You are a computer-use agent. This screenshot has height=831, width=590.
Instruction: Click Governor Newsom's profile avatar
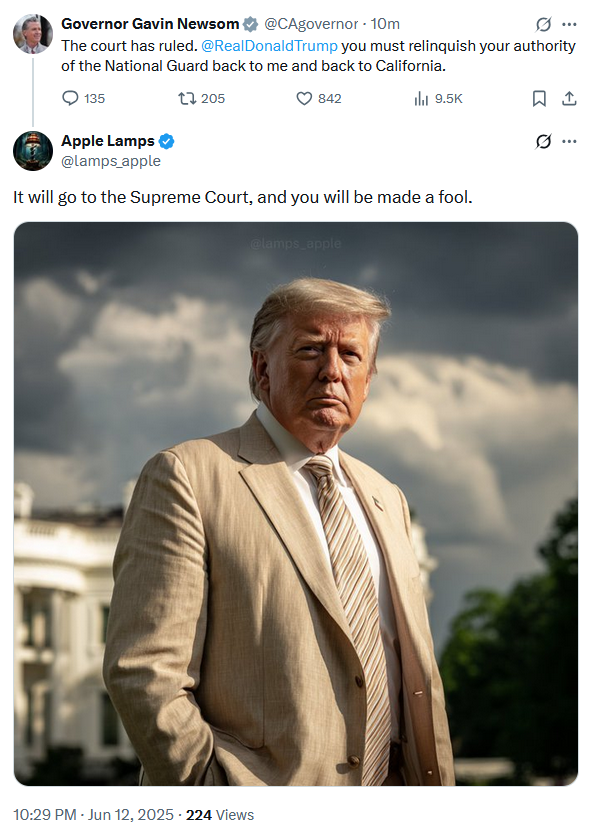pyautogui.click(x=33, y=33)
